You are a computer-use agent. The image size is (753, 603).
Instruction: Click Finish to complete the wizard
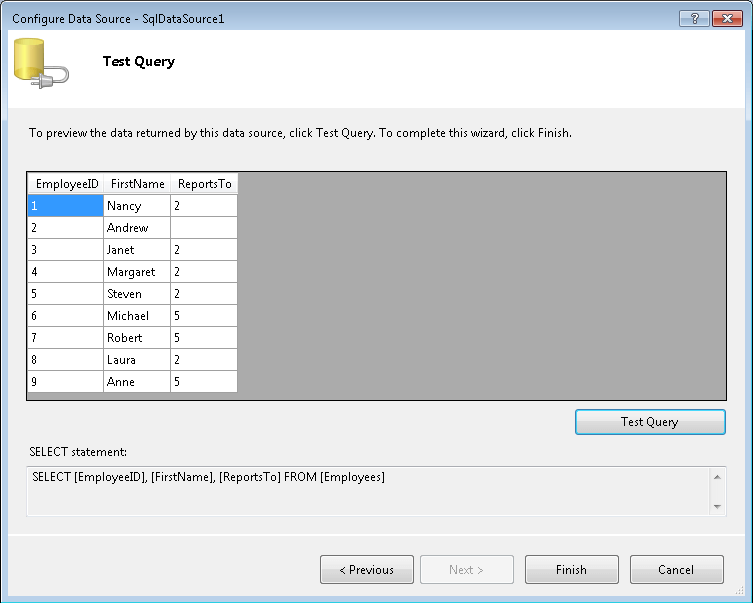coord(571,569)
